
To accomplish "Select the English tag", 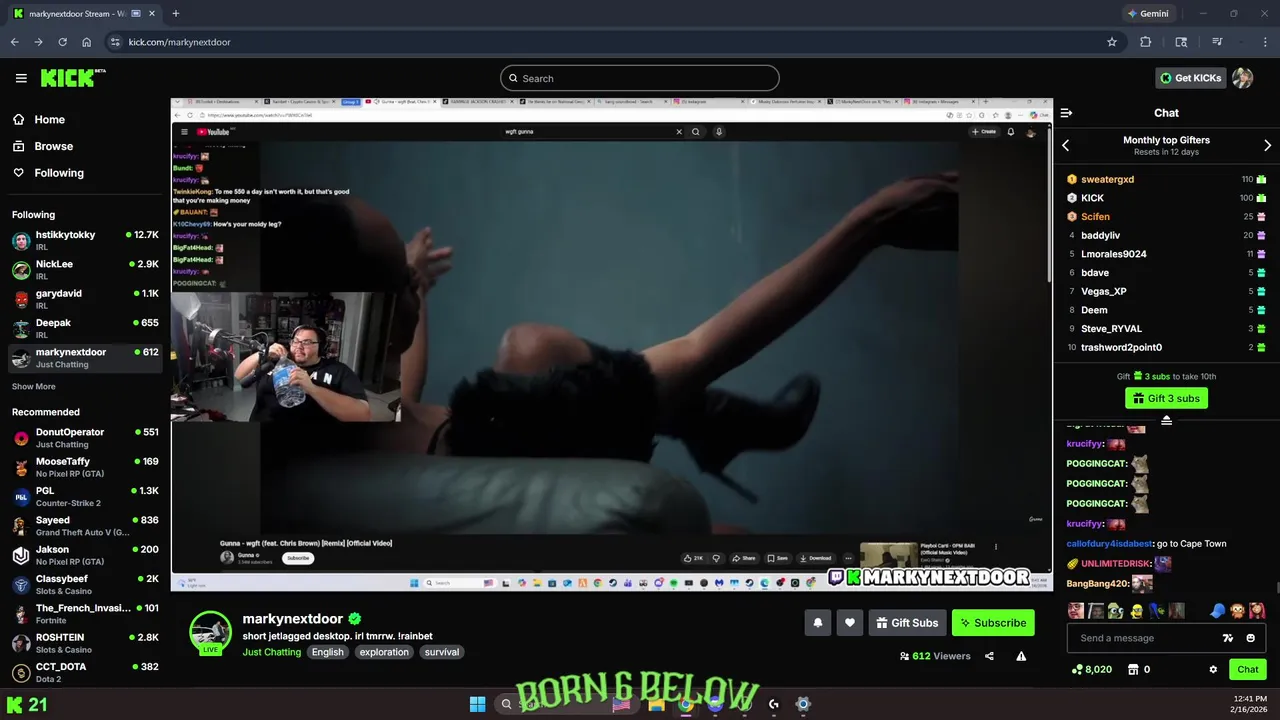I will click(x=327, y=652).
